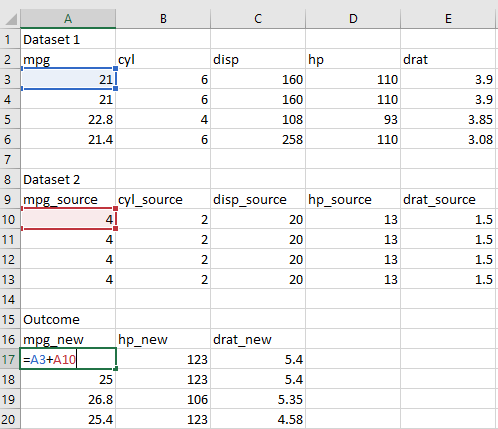Select row 1 header
This screenshot has width=498, height=429.
pyautogui.click(x=10, y=39)
